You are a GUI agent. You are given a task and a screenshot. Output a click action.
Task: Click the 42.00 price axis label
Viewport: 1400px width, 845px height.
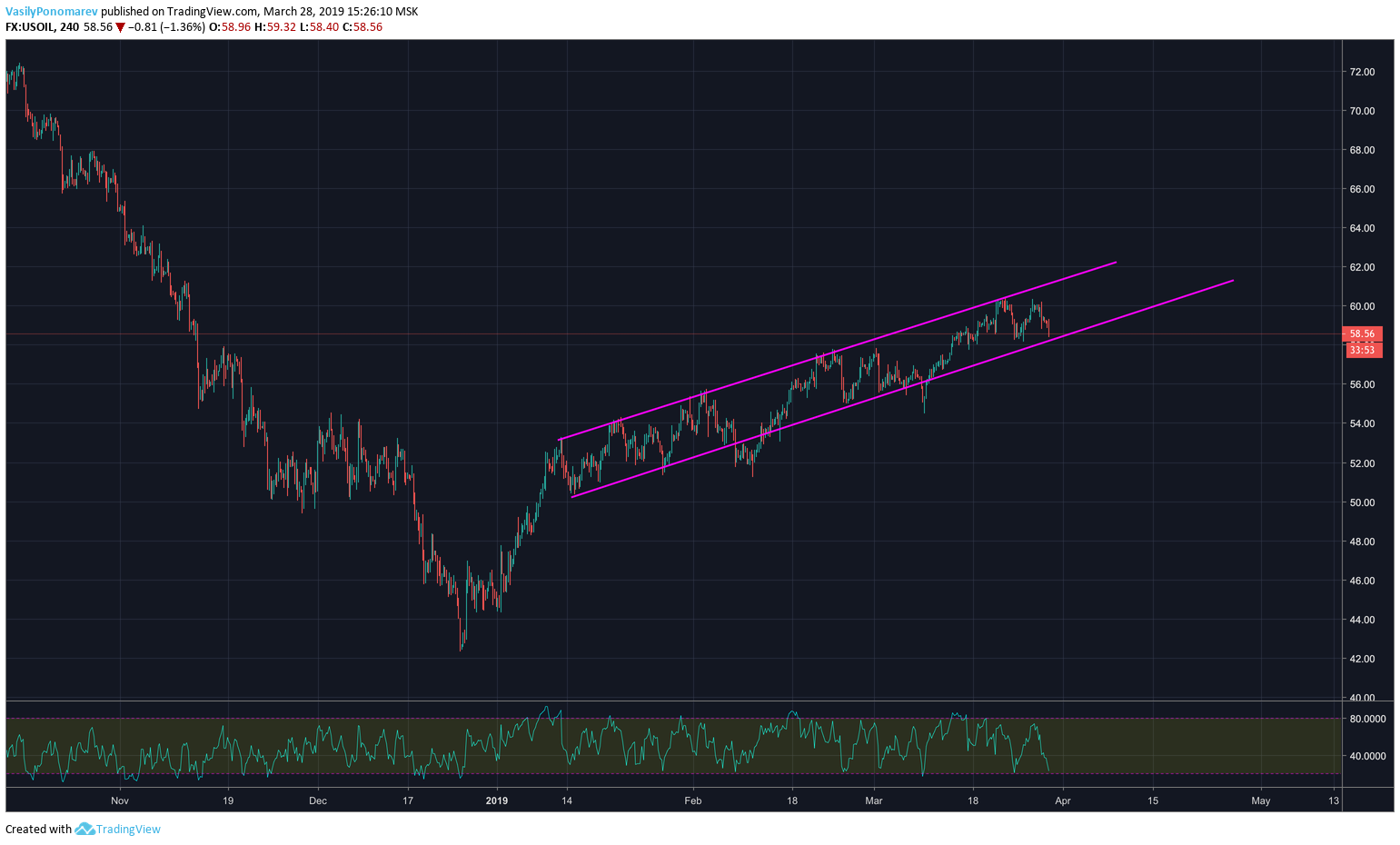coord(1362,659)
